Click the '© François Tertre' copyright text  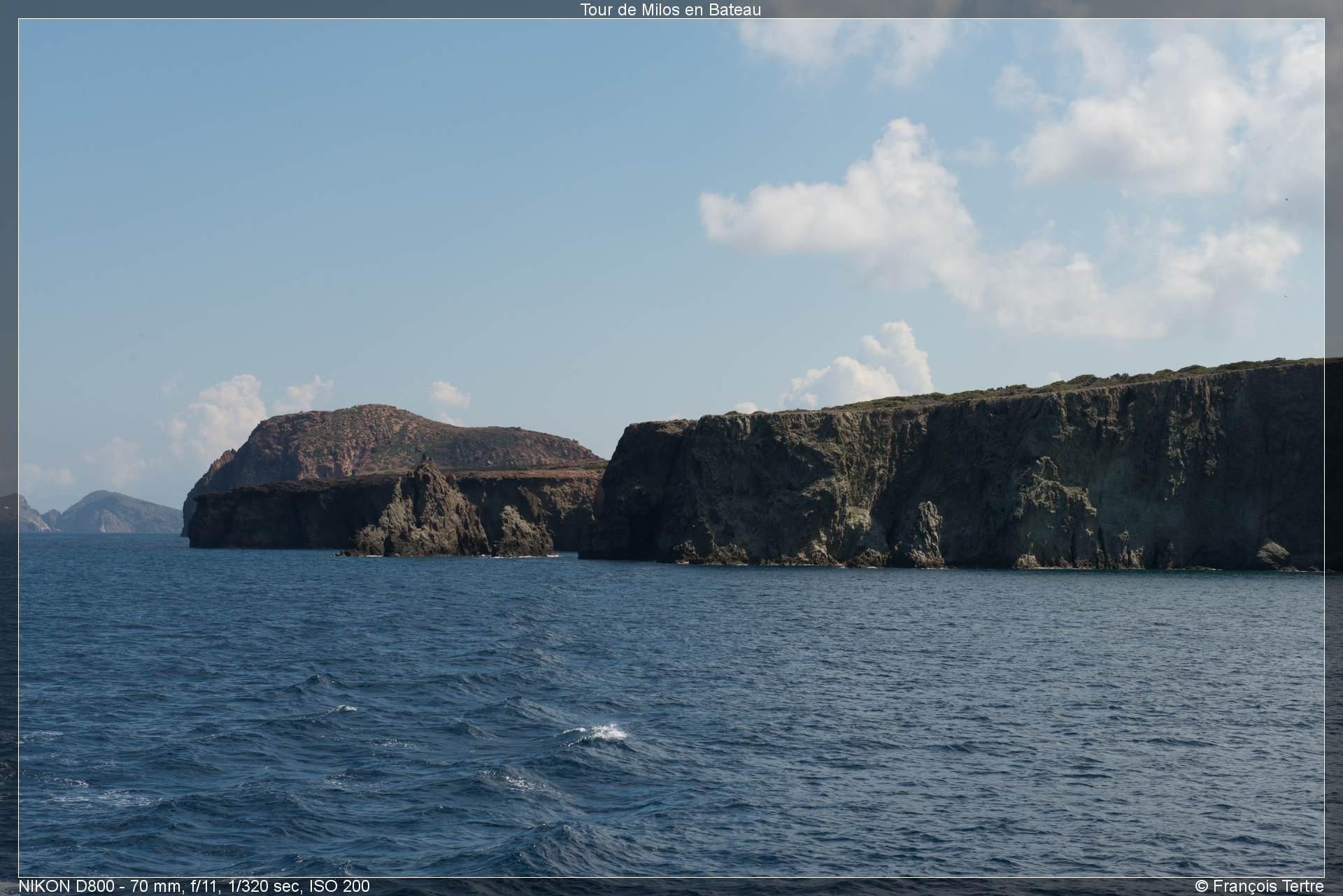(1259, 886)
